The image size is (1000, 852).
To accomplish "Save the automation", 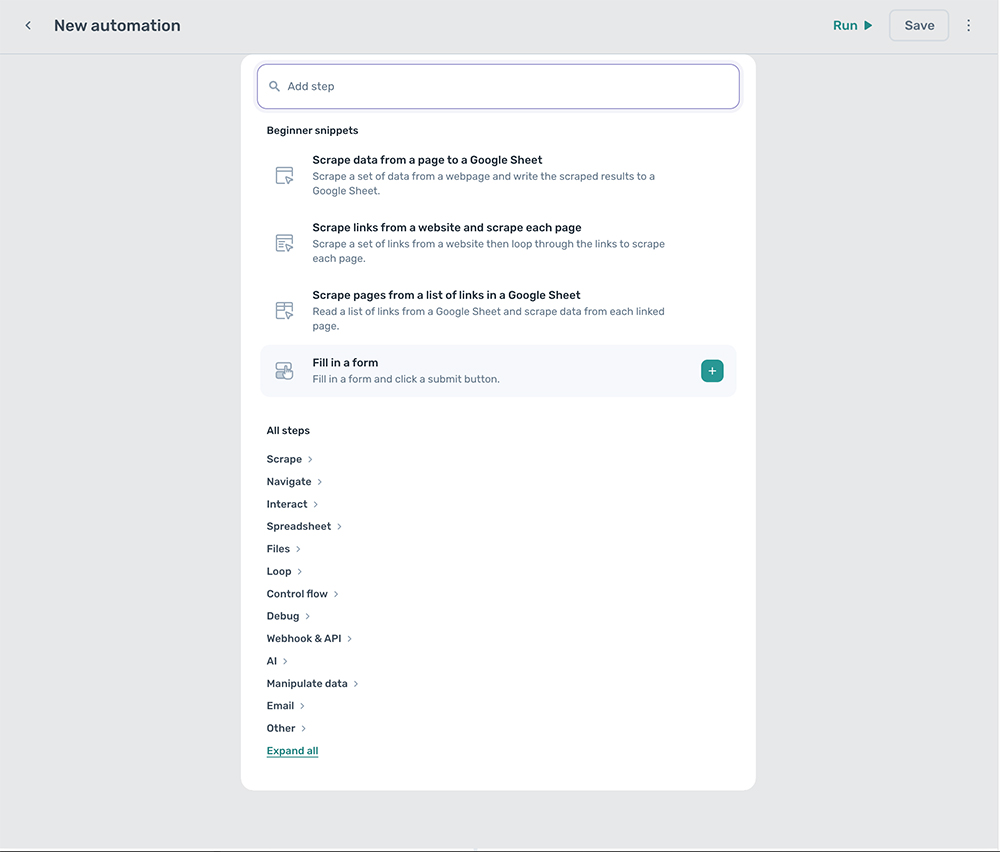I will coord(919,26).
